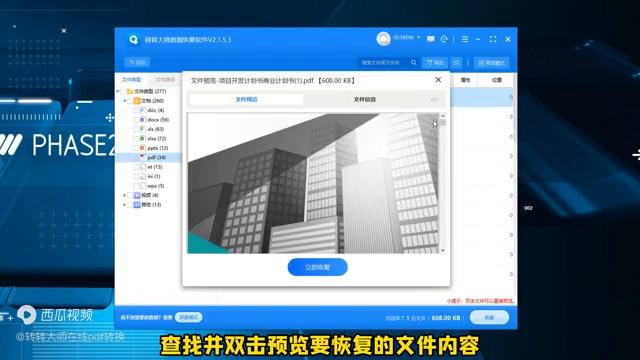
Task: Check the et (13) checkbox
Action: tap(136, 167)
